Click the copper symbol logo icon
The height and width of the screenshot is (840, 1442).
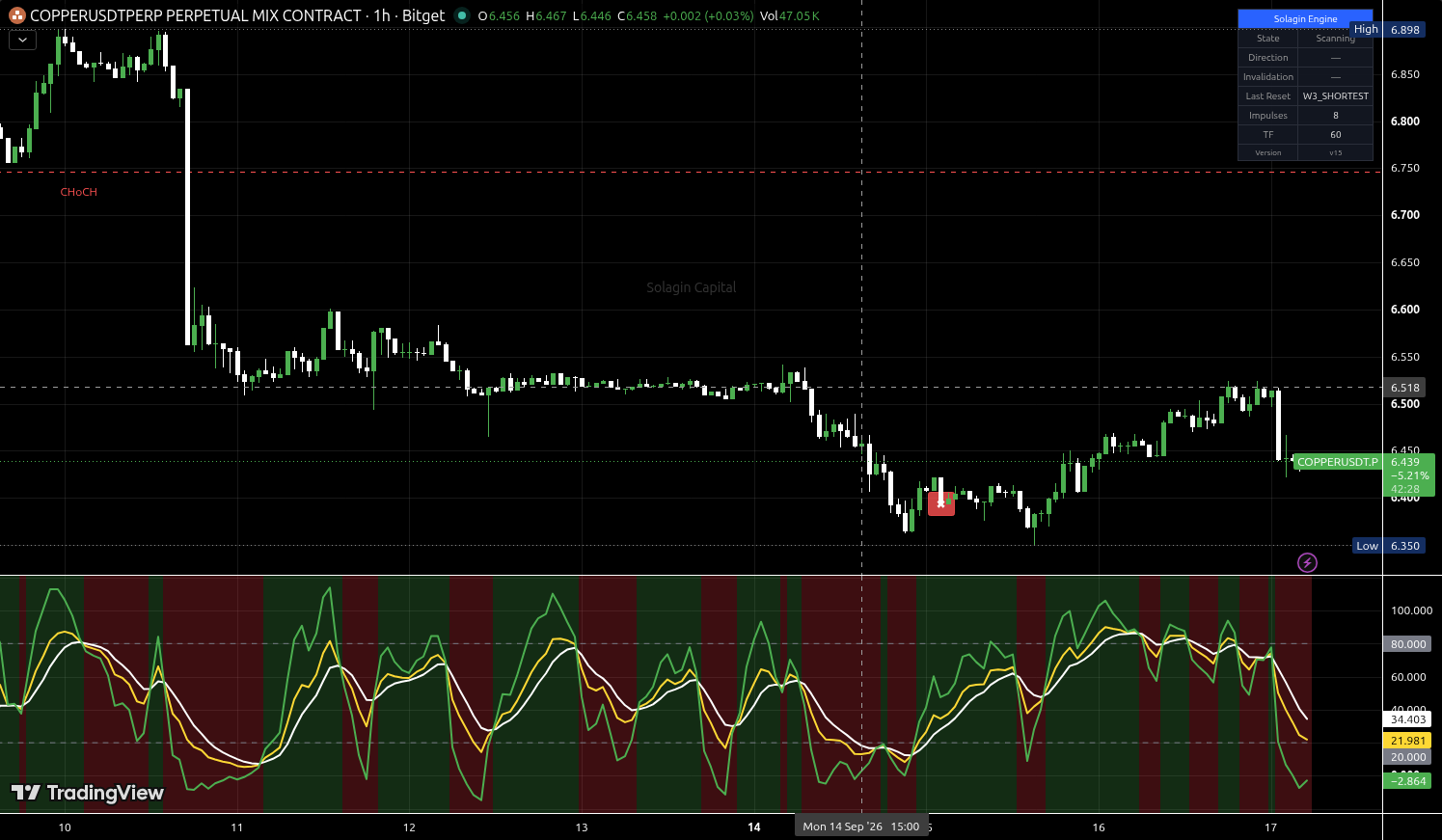(x=16, y=15)
